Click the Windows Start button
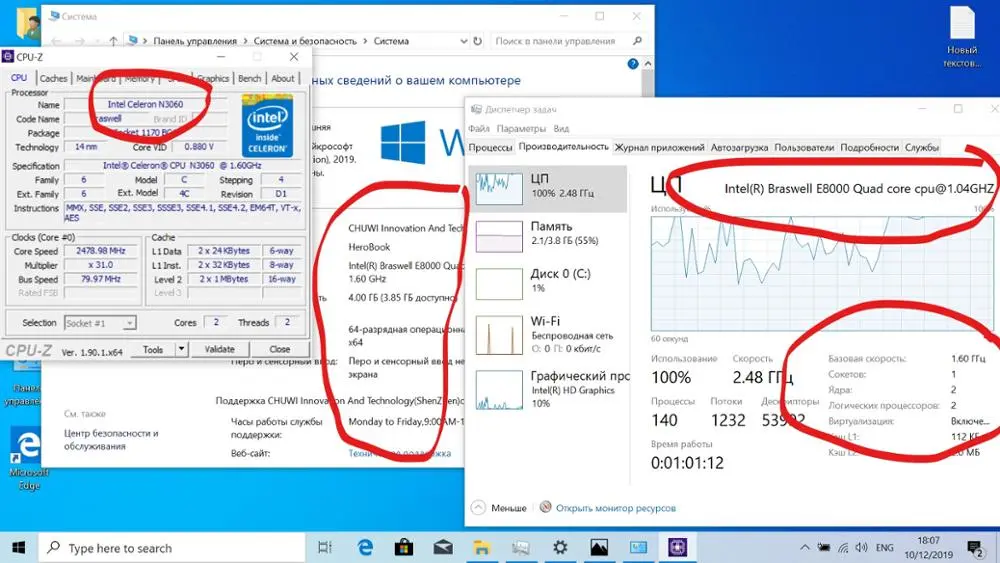The width and height of the screenshot is (1000, 563). pos(18,548)
